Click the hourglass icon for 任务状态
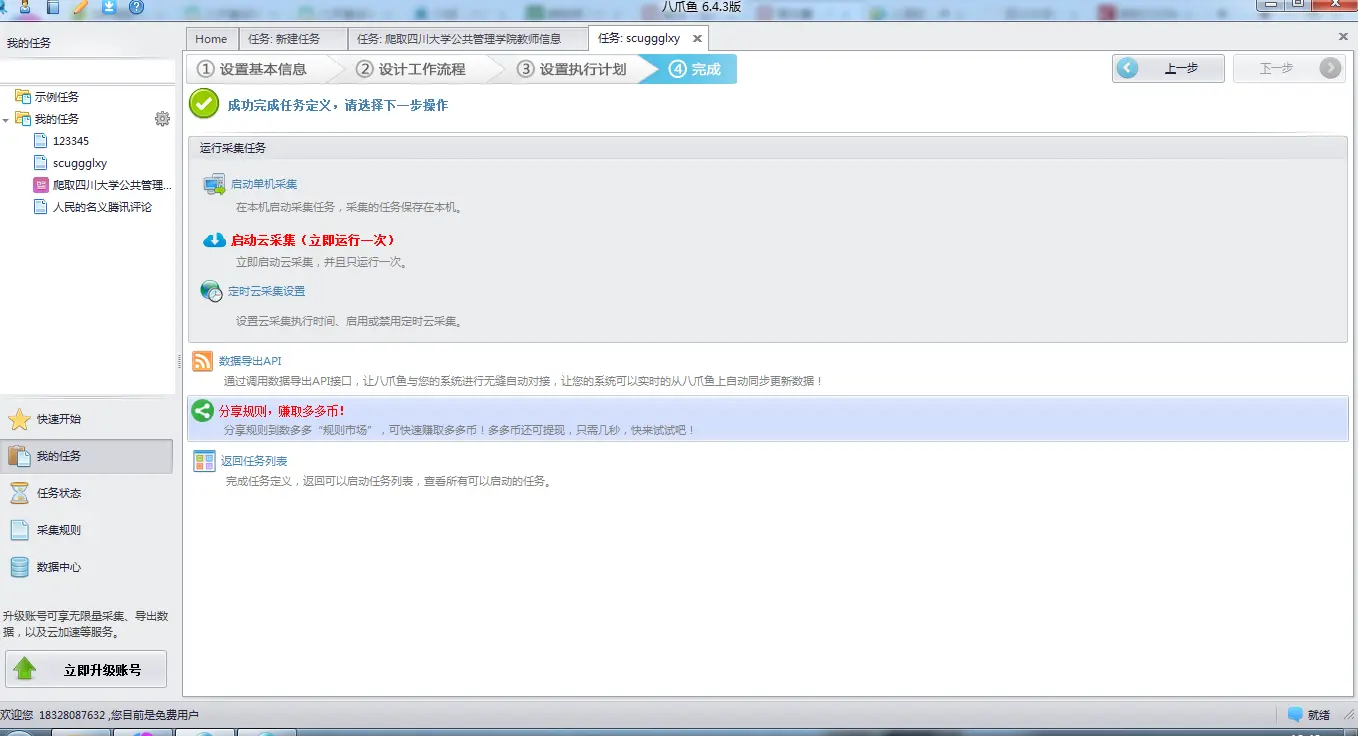 (x=19, y=493)
